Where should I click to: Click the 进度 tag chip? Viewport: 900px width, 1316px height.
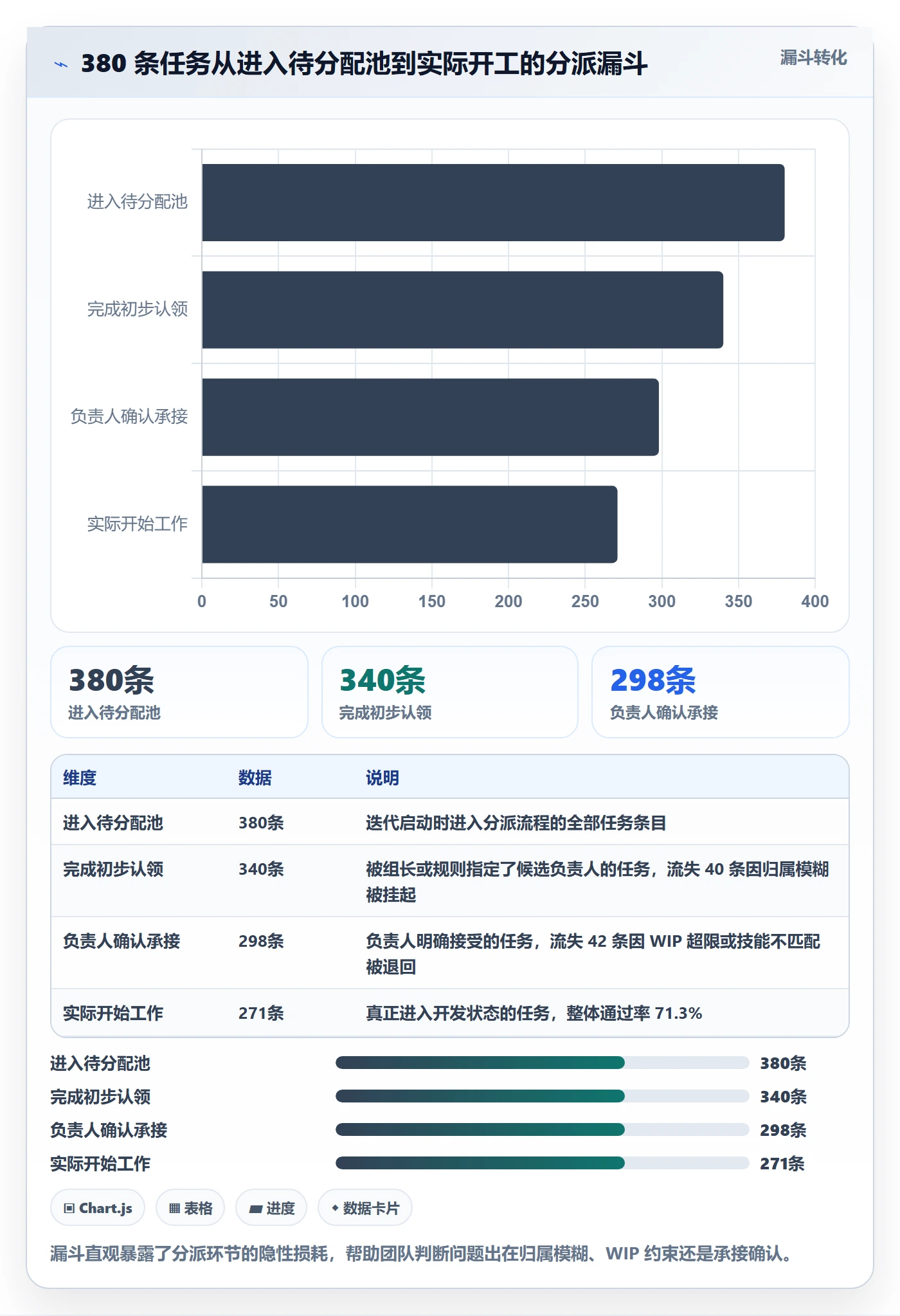click(271, 1208)
